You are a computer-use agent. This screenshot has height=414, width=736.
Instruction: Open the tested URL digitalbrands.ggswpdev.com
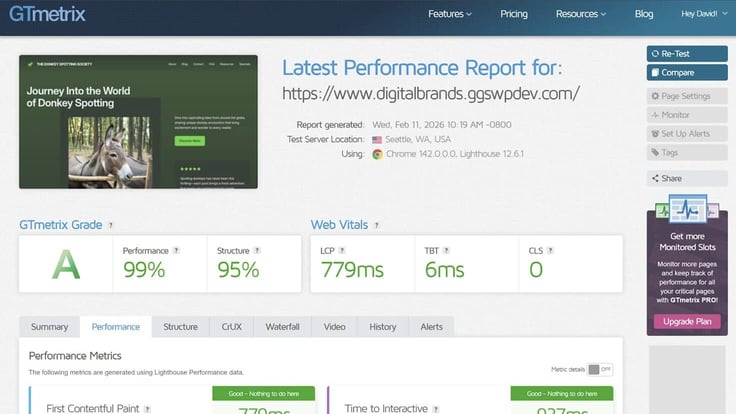tap(430, 94)
